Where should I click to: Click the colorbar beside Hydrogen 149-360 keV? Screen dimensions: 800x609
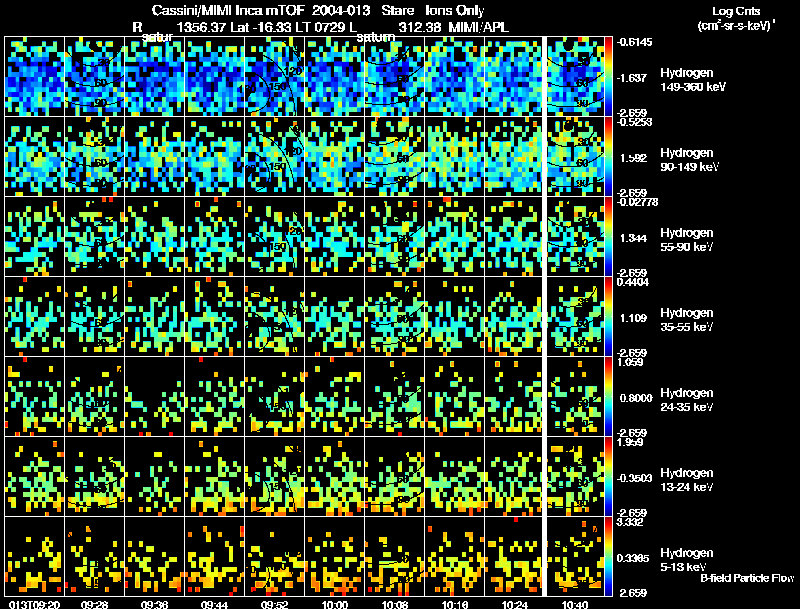(608, 76)
